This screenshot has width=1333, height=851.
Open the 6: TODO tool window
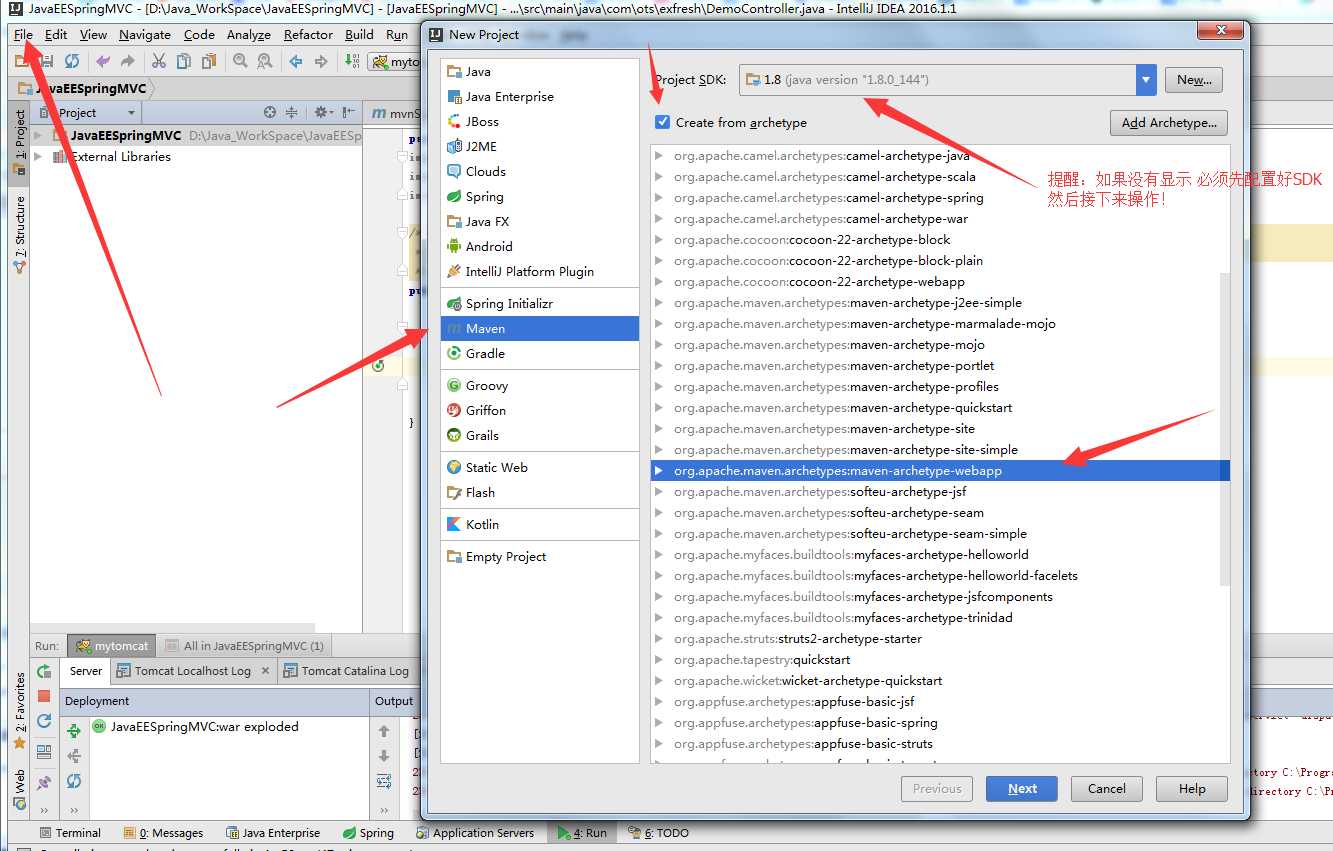[x=658, y=833]
